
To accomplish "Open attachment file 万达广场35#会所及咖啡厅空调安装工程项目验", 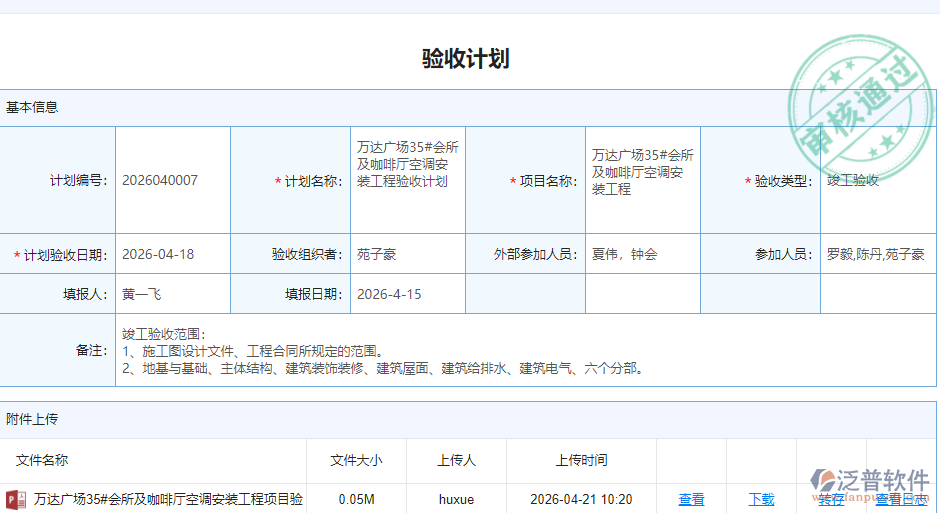I will point(168,499).
